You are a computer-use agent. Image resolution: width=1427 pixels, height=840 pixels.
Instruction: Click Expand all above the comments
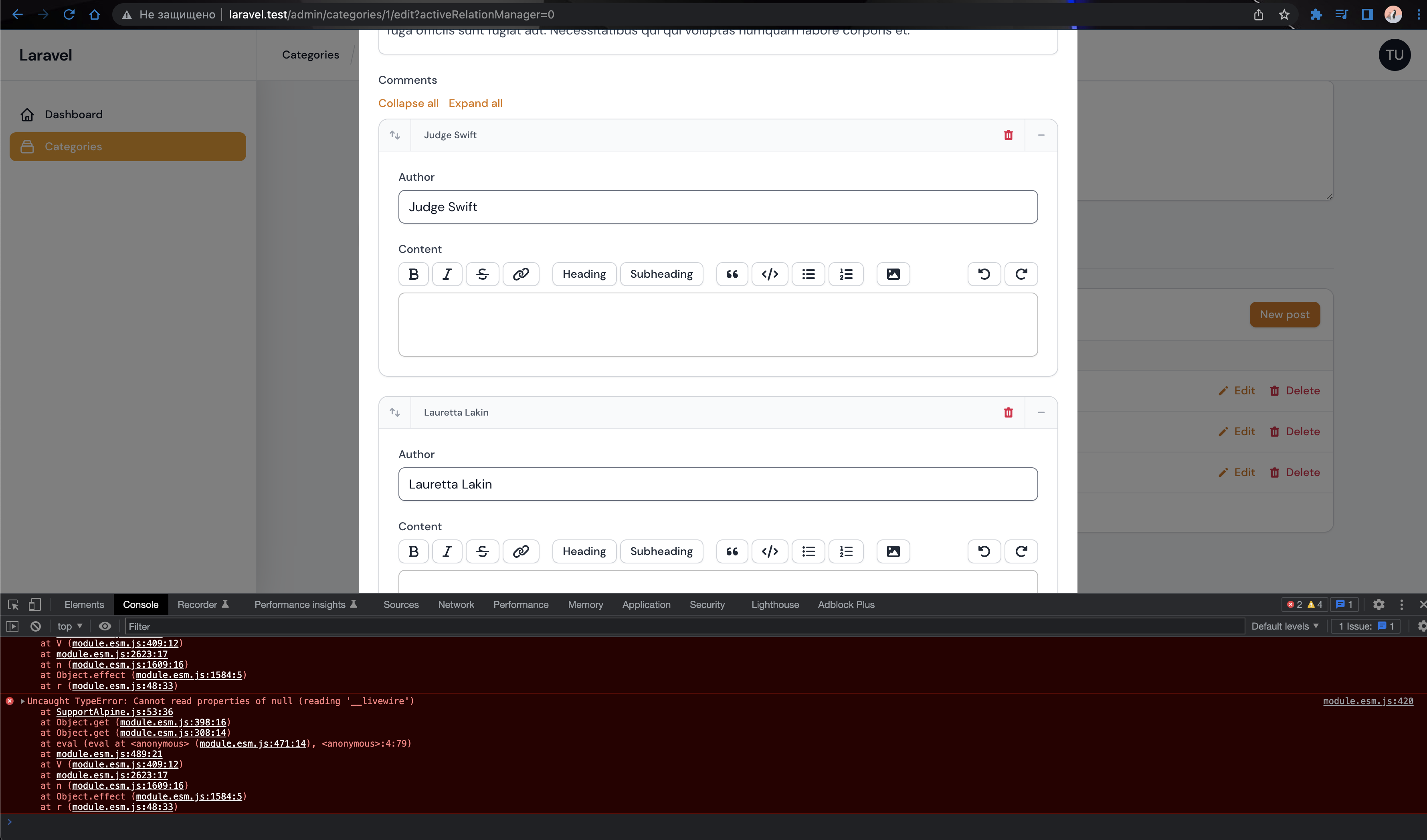[476, 103]
